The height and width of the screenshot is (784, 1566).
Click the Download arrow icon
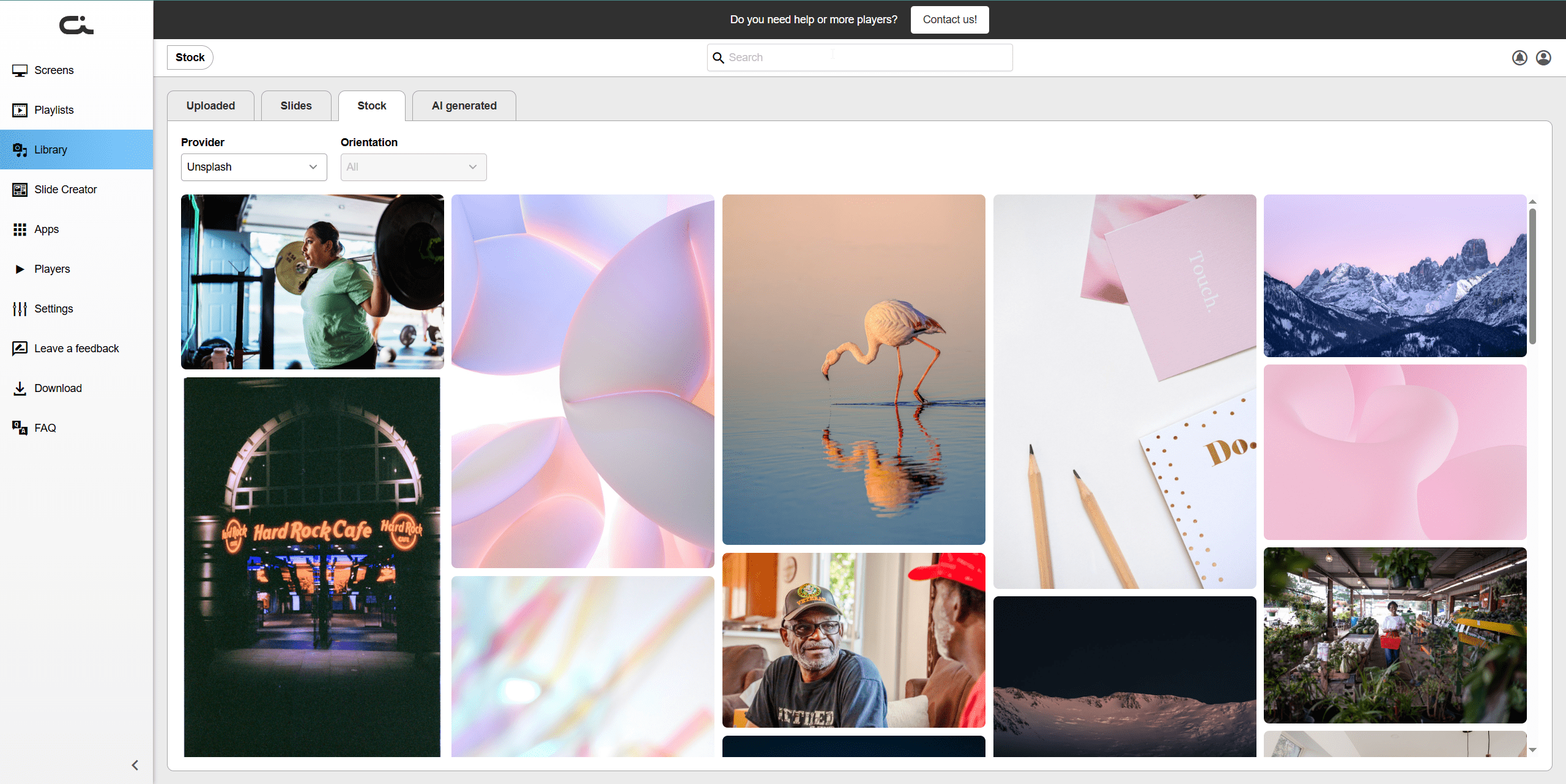coord(20,388)
